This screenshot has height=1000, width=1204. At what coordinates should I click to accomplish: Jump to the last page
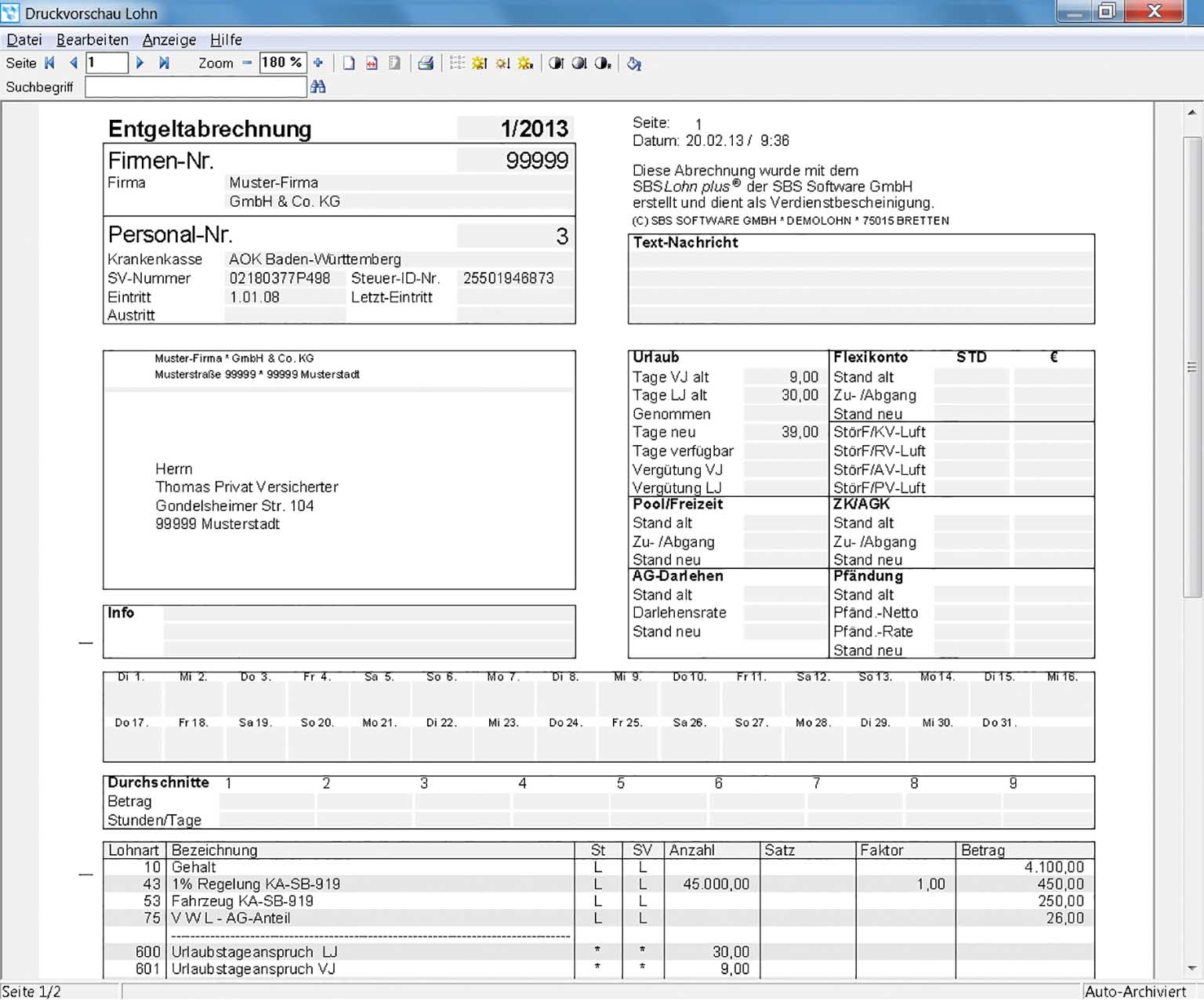click(x=164, y=63)
